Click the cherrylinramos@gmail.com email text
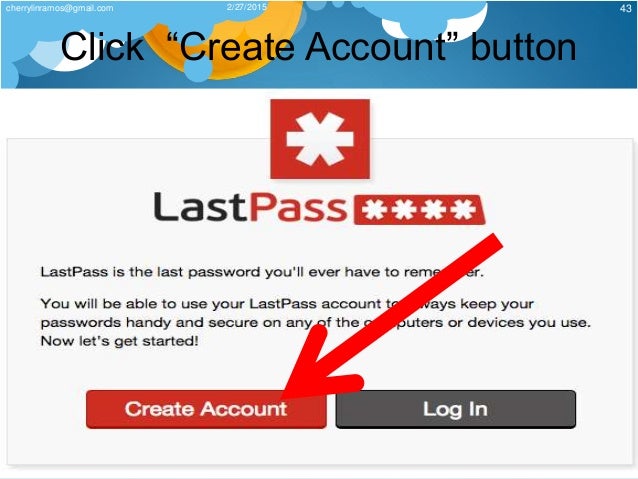The image size is (638, 479). (59, 8)
